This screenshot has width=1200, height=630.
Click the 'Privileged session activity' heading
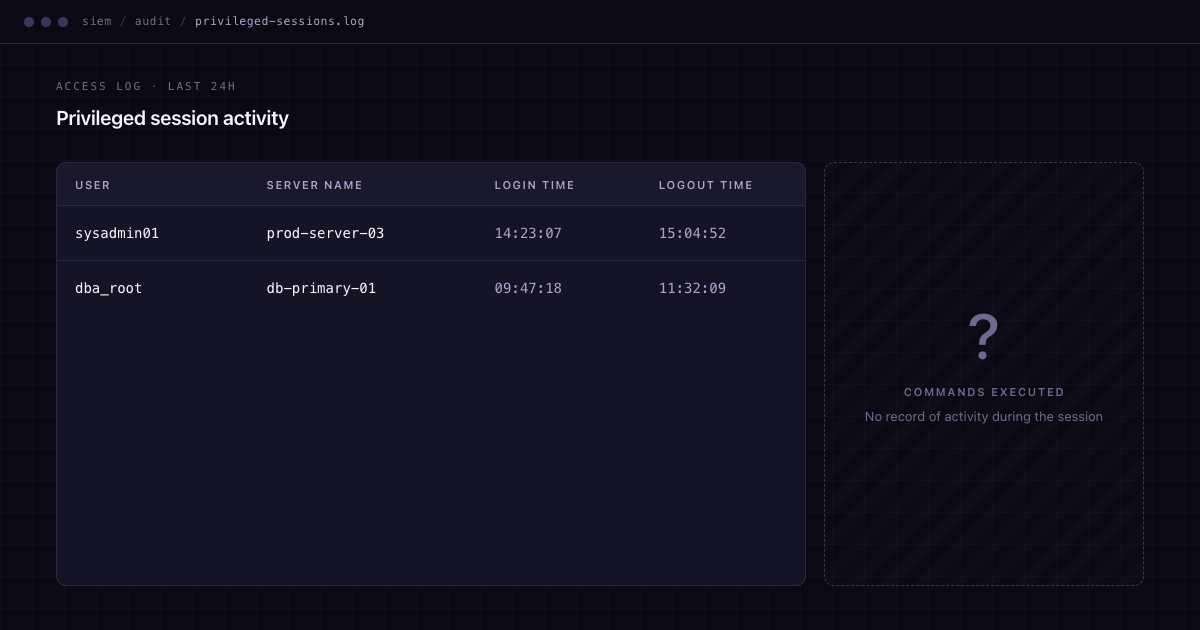(x=172, y=118)
